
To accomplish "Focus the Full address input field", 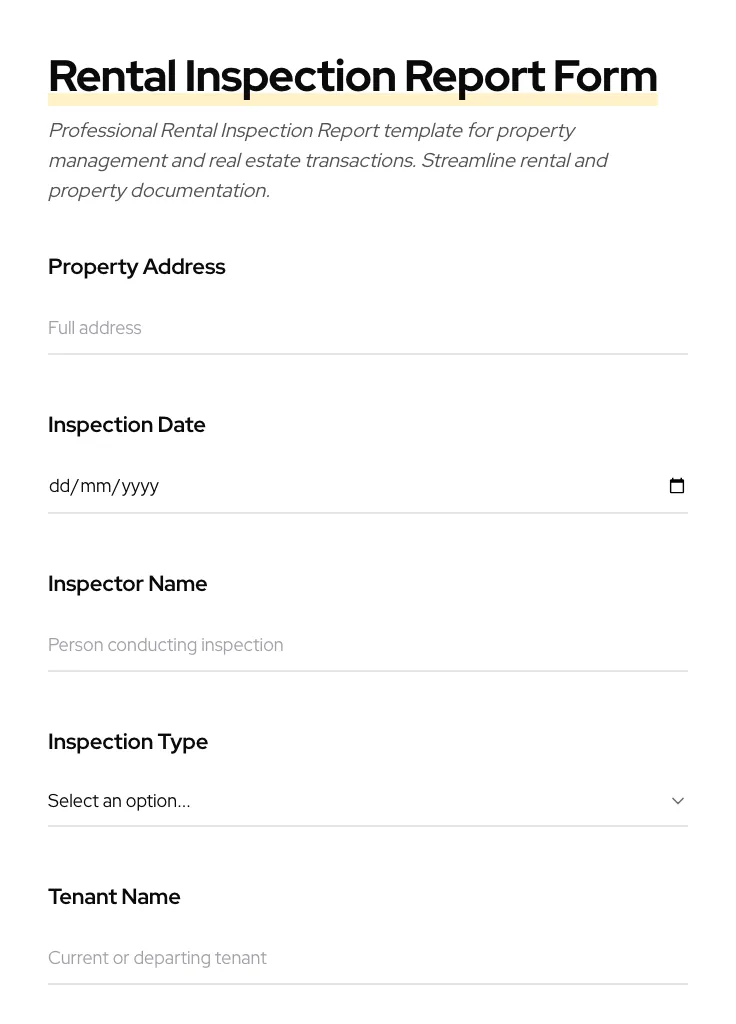I will tap(368, 328).
